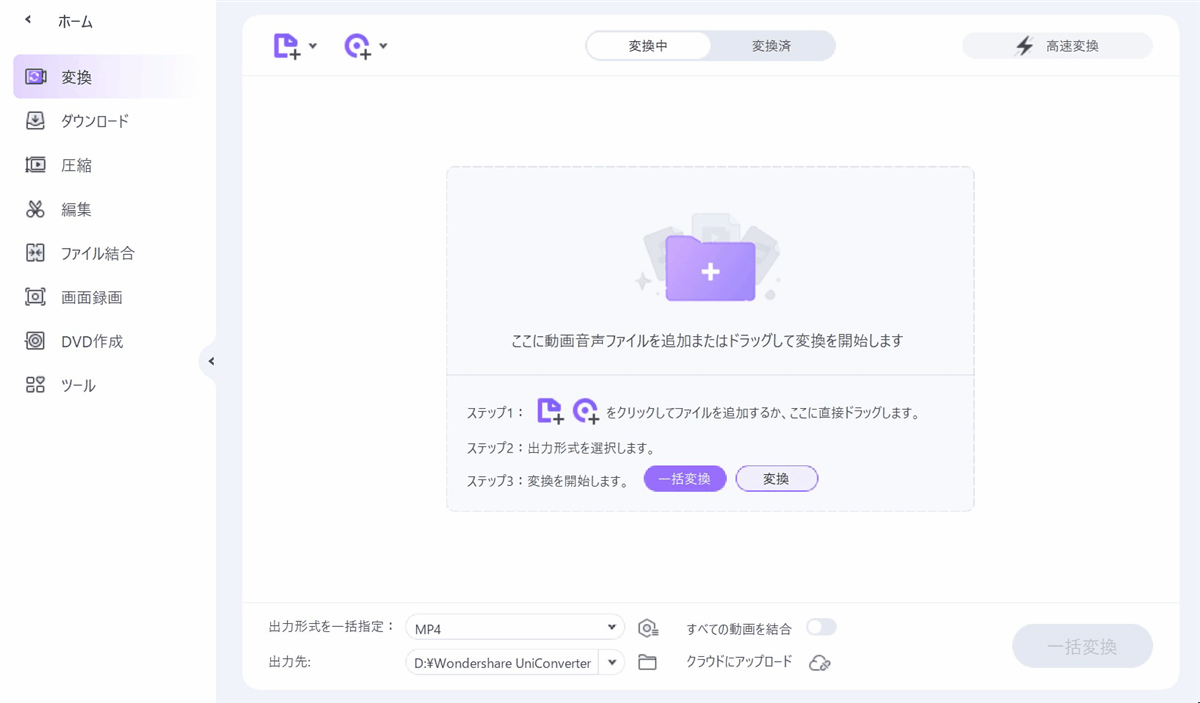1200x703 pixels.
Task: Expand the output path dropdown arrow
Action: 612,662
